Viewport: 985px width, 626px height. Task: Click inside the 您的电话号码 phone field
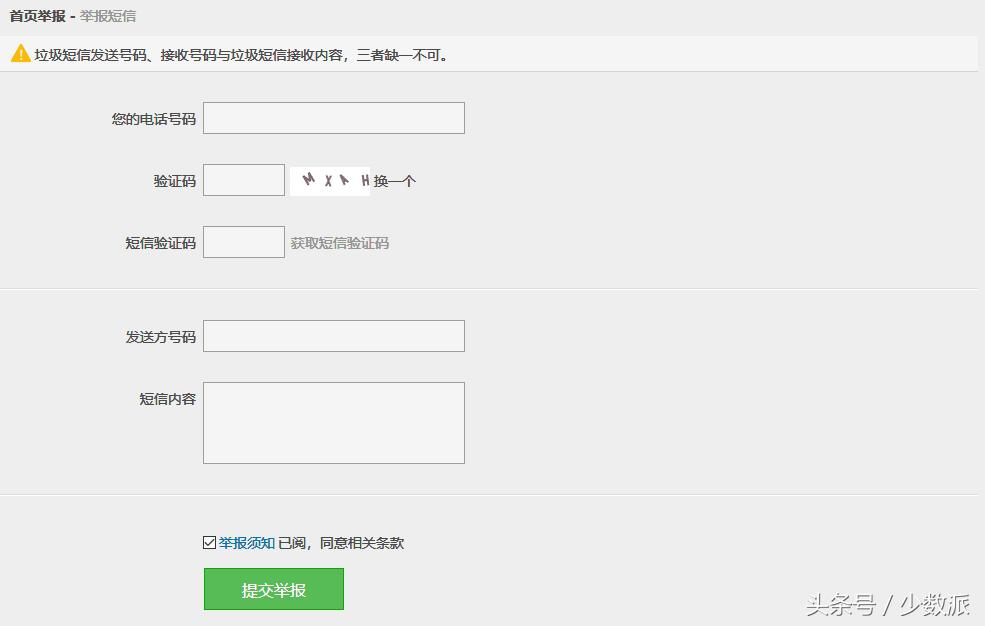(333, 117)
